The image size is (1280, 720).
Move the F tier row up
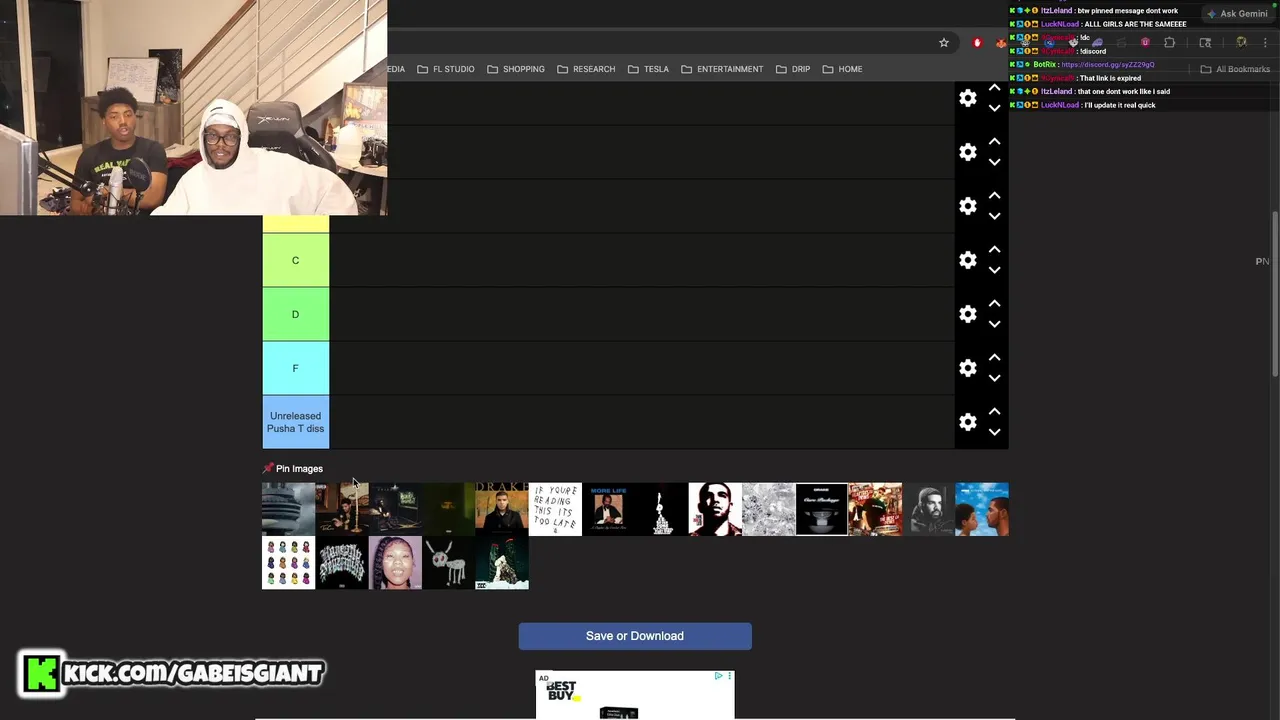994,357
